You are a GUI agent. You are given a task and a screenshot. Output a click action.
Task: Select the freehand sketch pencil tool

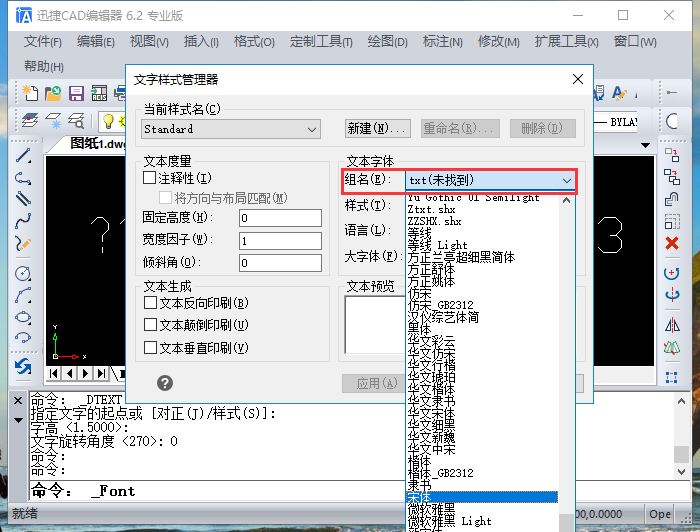[x=23, y=244]
